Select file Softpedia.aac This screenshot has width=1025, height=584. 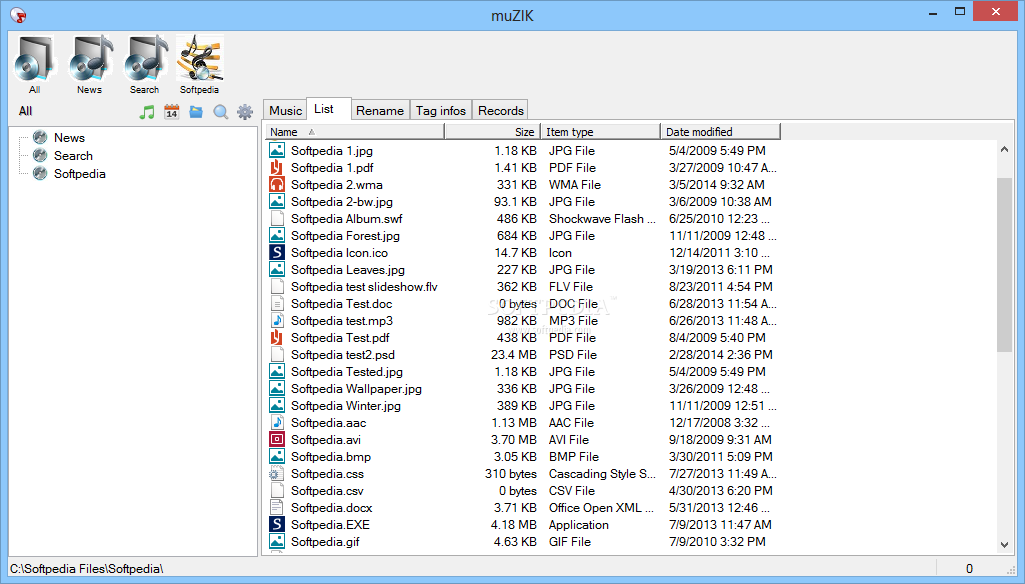[328, 422]
